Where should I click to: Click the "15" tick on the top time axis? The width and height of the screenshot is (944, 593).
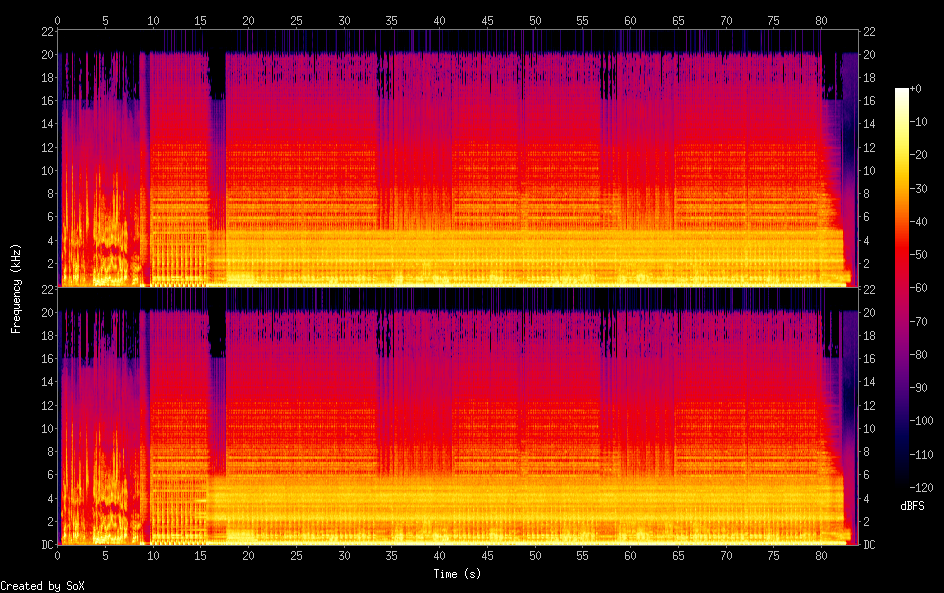200,20
